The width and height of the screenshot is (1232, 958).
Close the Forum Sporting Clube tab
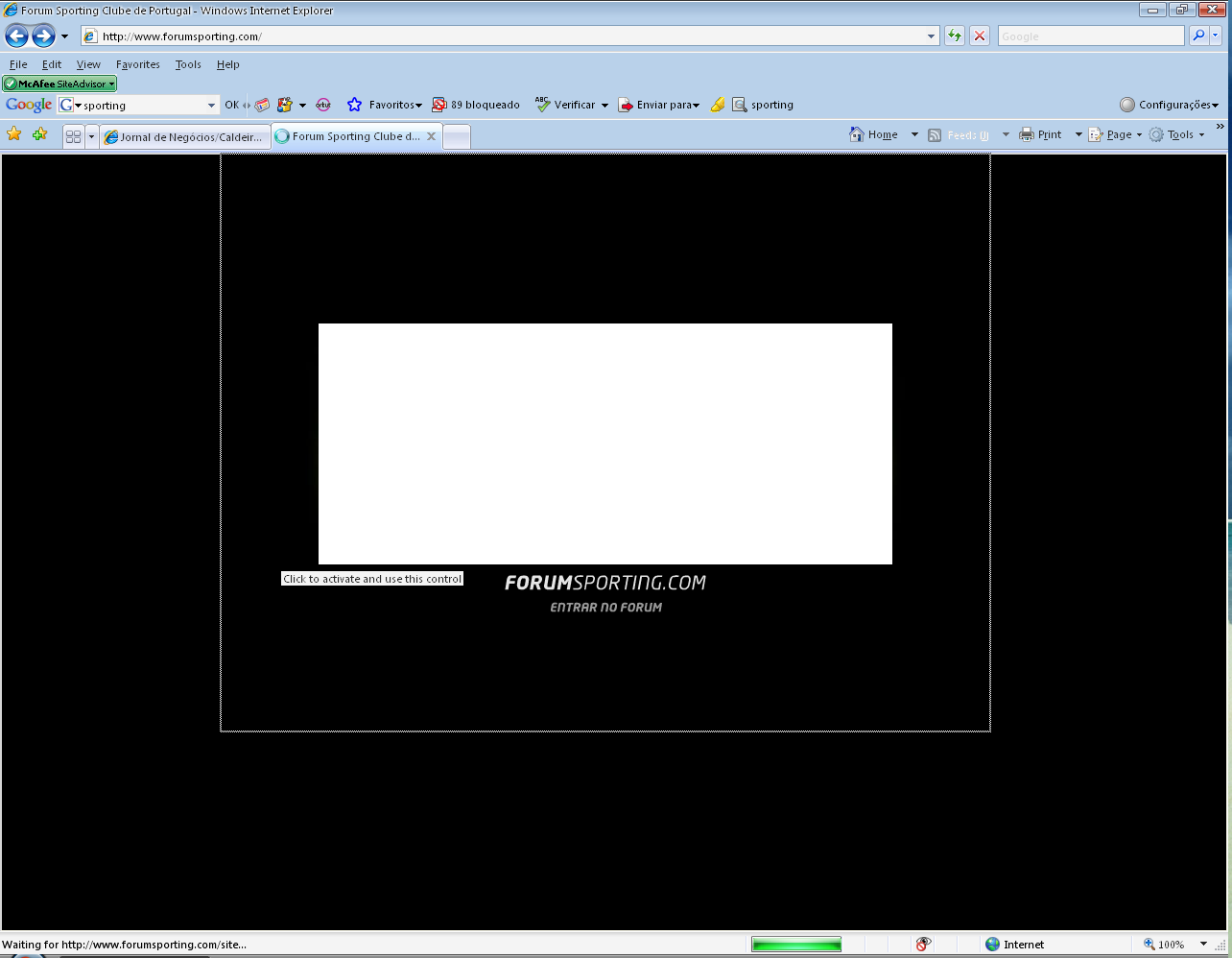[x=432, y=136]
